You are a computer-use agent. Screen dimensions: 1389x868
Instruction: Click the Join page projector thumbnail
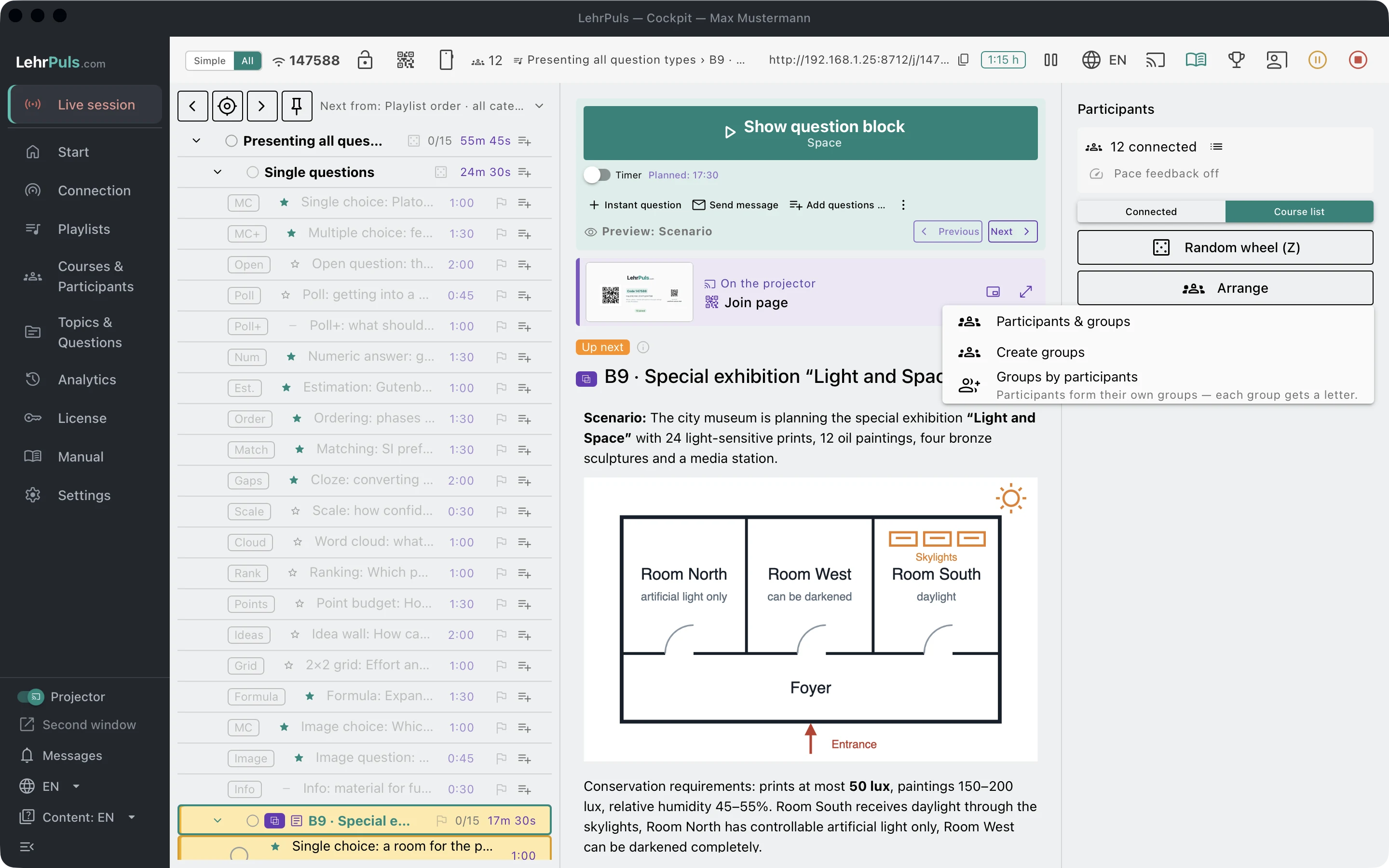pos(640,292)
